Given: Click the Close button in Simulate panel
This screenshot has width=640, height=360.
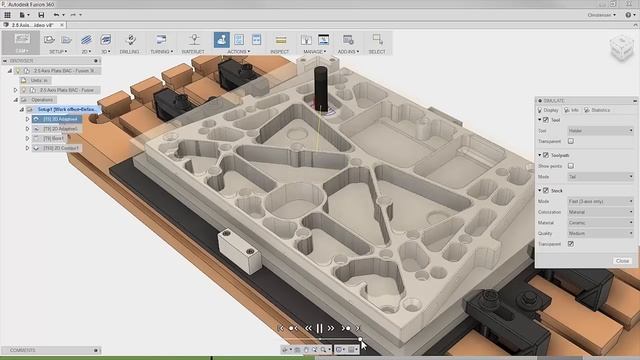Looking at the screenshot, I should [622, 260].
